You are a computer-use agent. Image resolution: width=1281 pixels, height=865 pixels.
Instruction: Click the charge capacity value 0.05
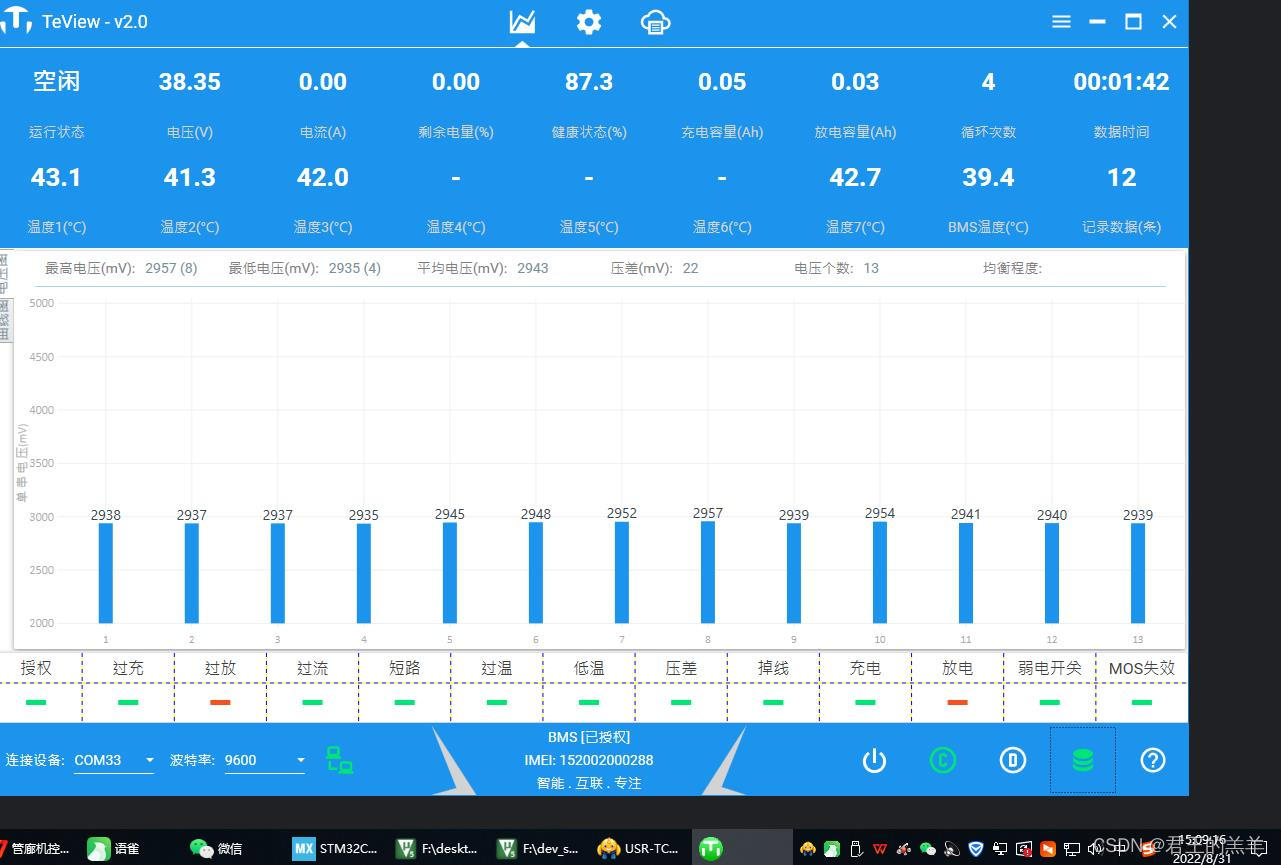tap(722, 82)
